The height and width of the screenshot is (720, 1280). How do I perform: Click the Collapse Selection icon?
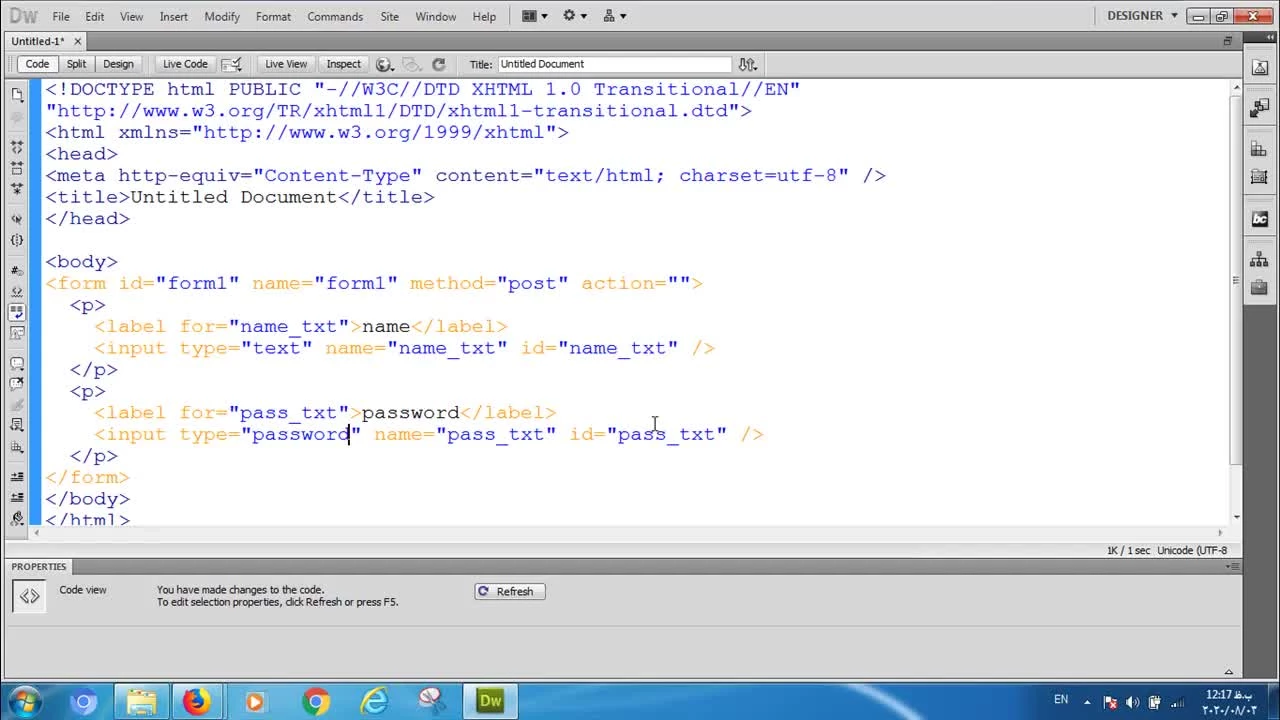(17, 168)
